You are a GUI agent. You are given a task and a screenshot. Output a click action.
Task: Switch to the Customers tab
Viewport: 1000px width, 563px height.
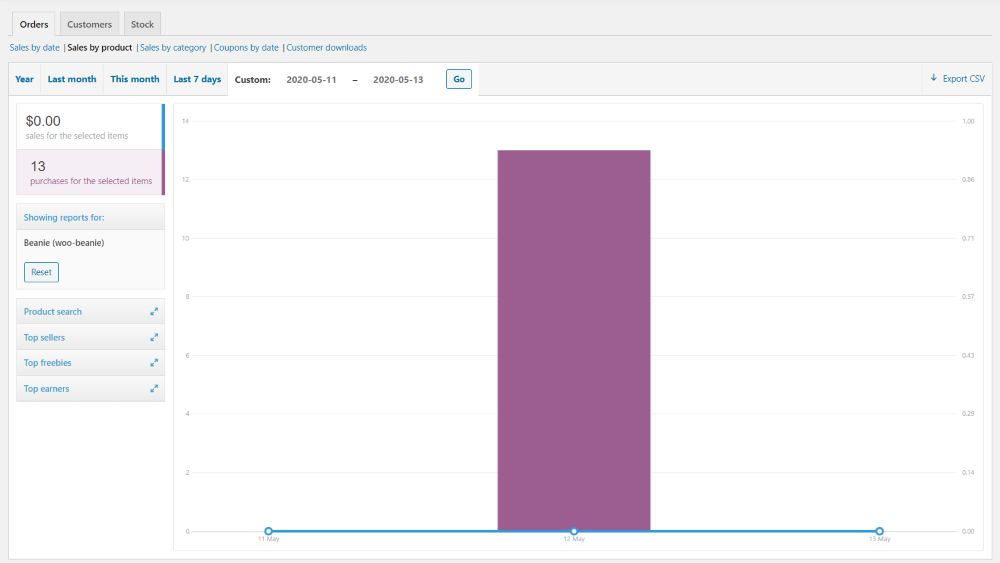(x=89, y=24)
